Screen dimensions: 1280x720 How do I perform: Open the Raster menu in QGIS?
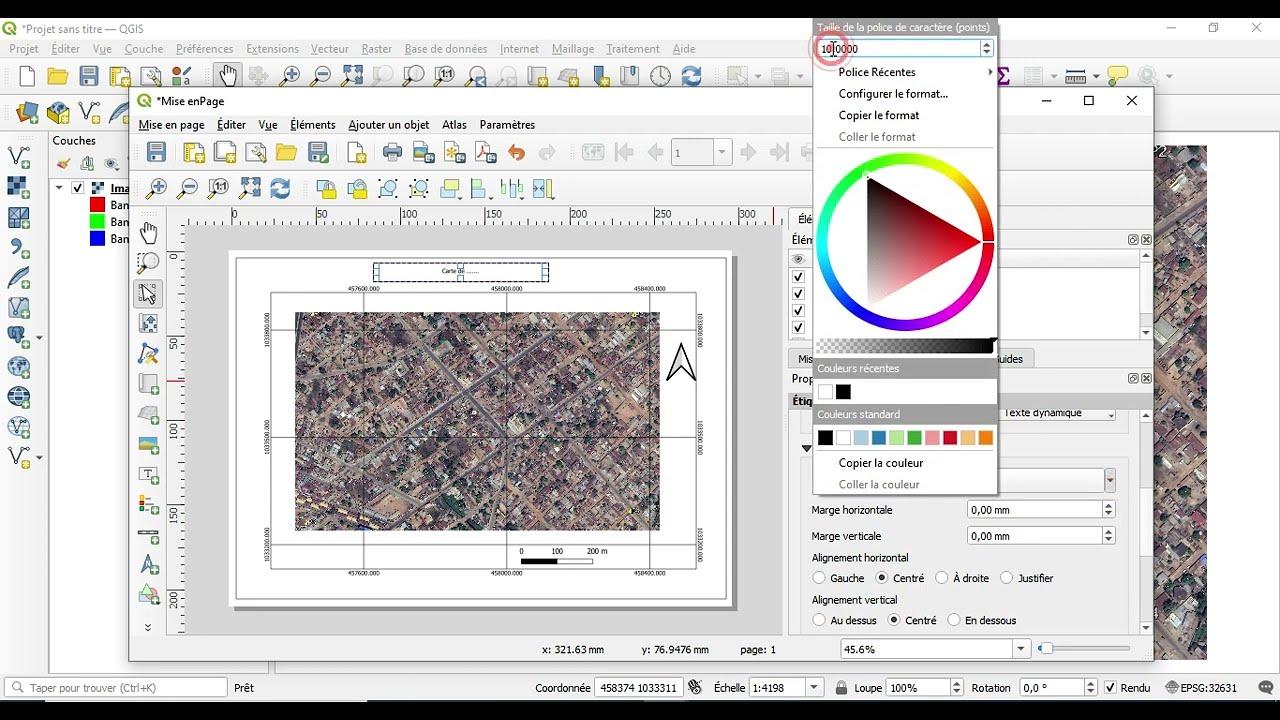[377, 49]
